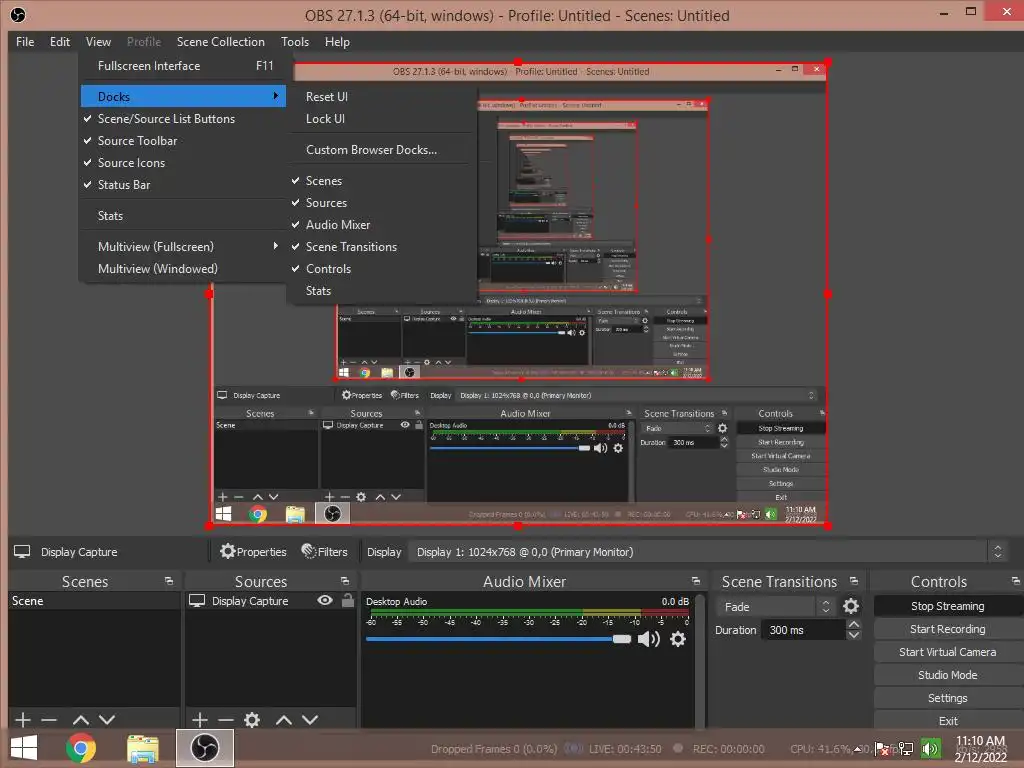Click OBS icon in the taskbar

(204, 748)
